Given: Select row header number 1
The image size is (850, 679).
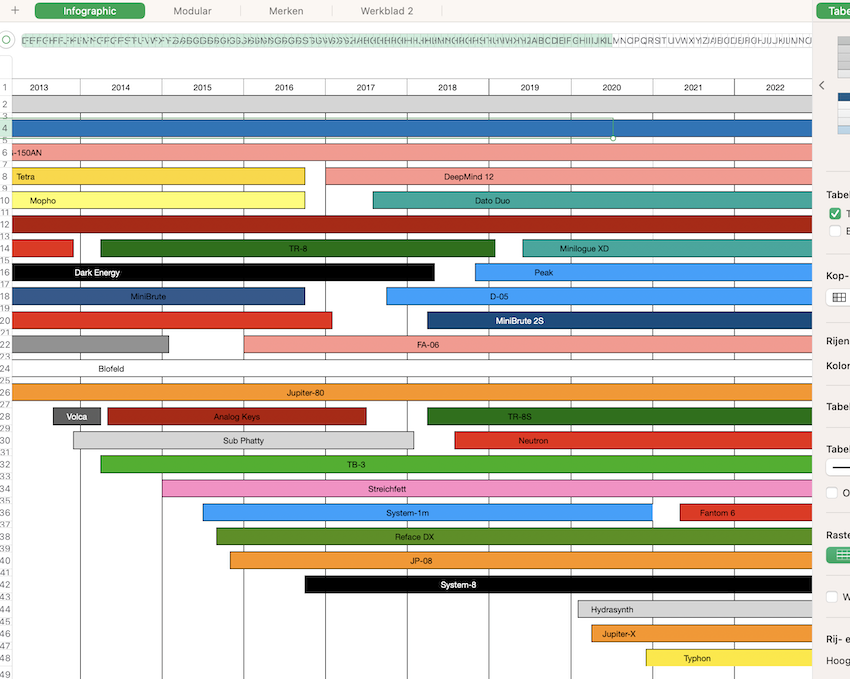Looking at the screenshot, I should click(5, 87).
